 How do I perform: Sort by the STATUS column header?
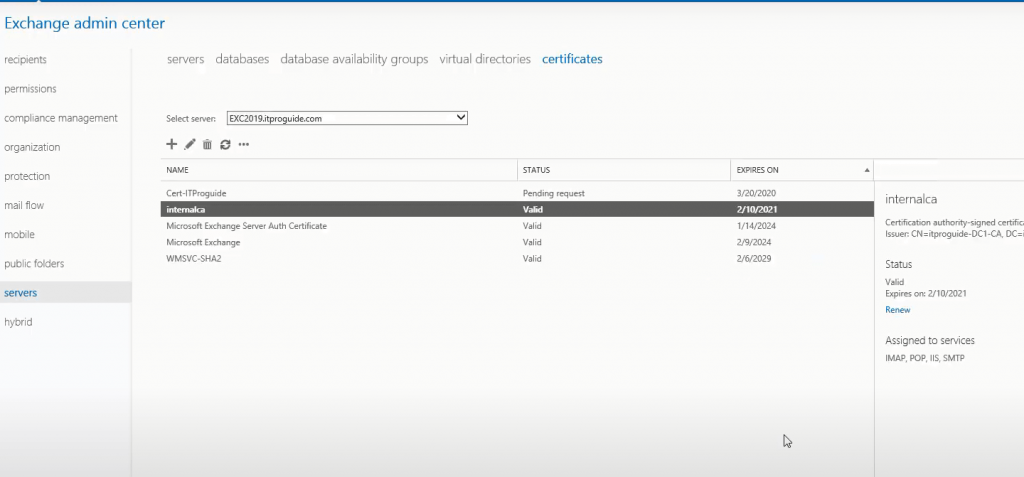(x=624, y=170)
